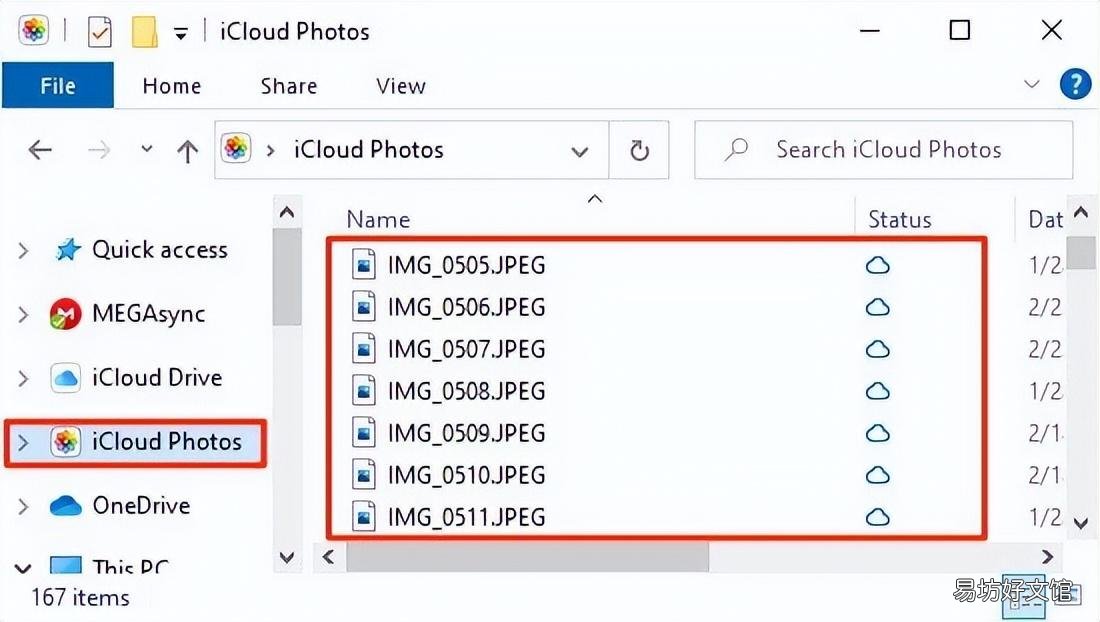Image resolution: width=1100 pixels, height=622 pixels.
Task: Click the horizontal scrollbar thumb in file list
Action: pyautogui.click(x=528, y=557)
